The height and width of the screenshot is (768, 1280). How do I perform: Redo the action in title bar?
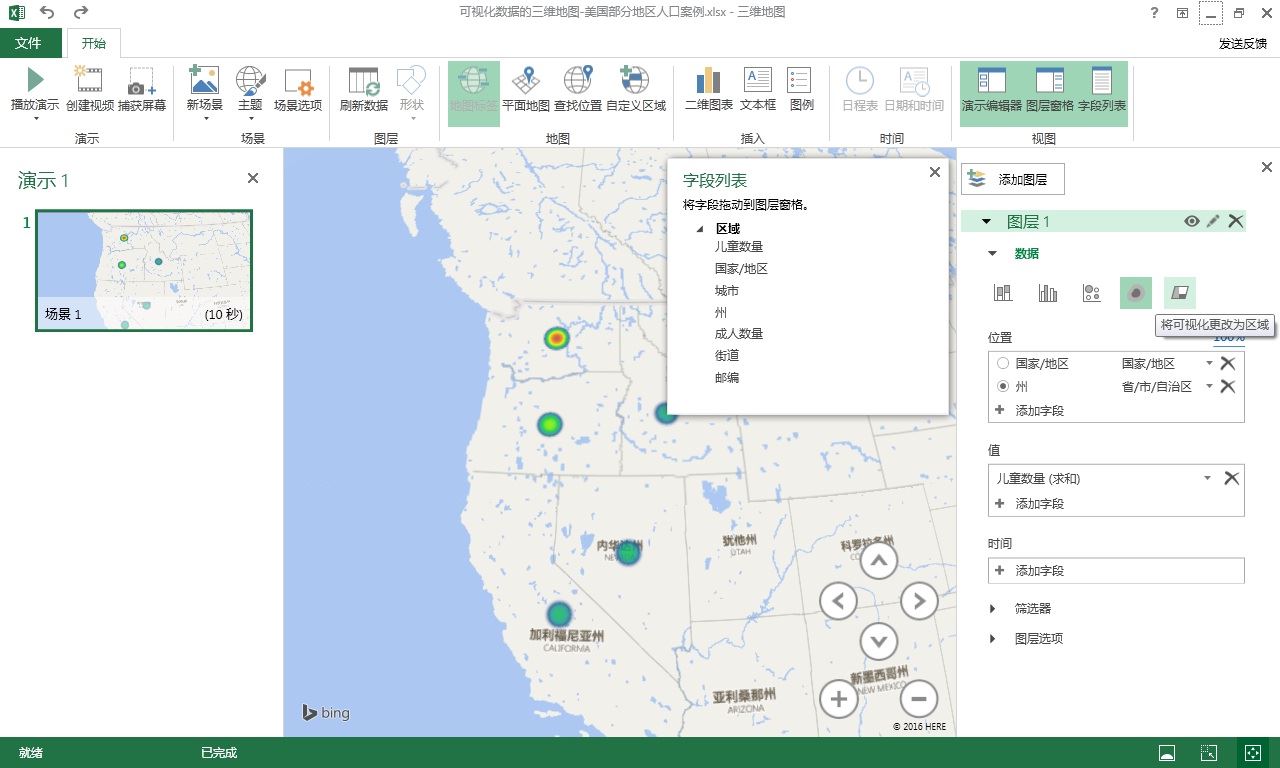coord(81,13)
